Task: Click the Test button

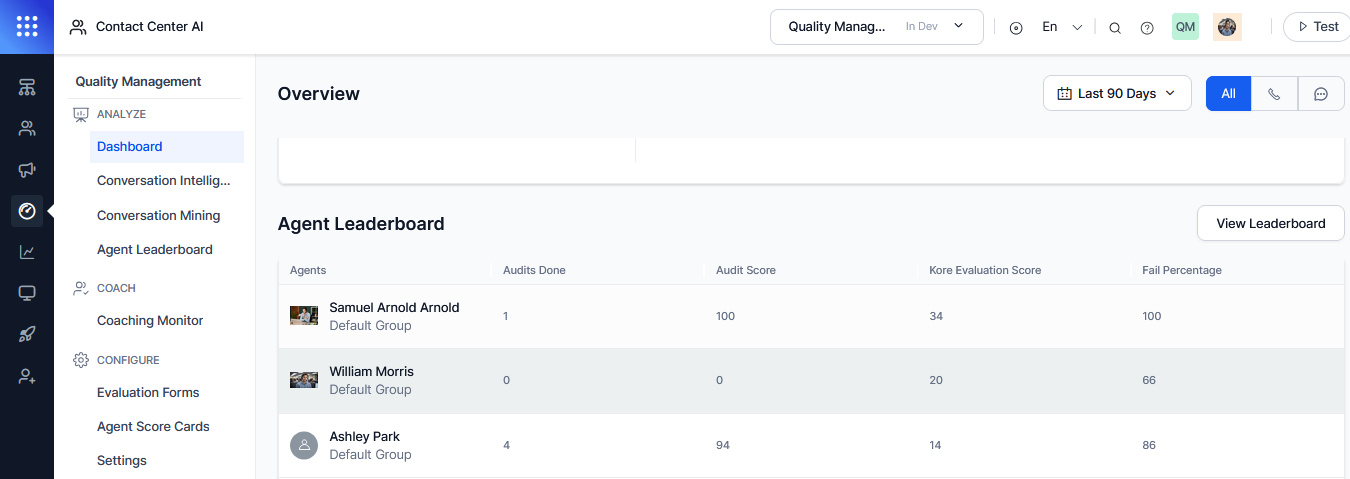Action: (1317, 27)
